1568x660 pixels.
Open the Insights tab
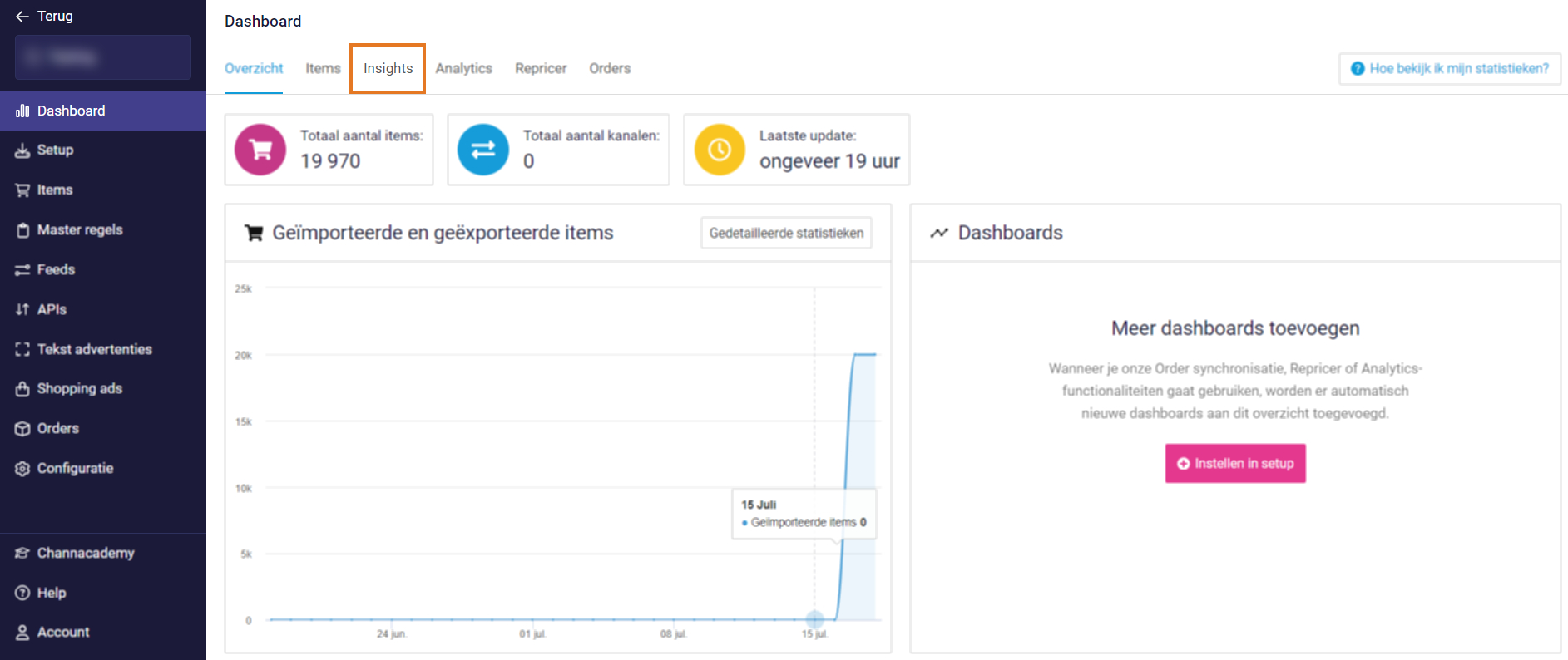[x=388, y=69]
